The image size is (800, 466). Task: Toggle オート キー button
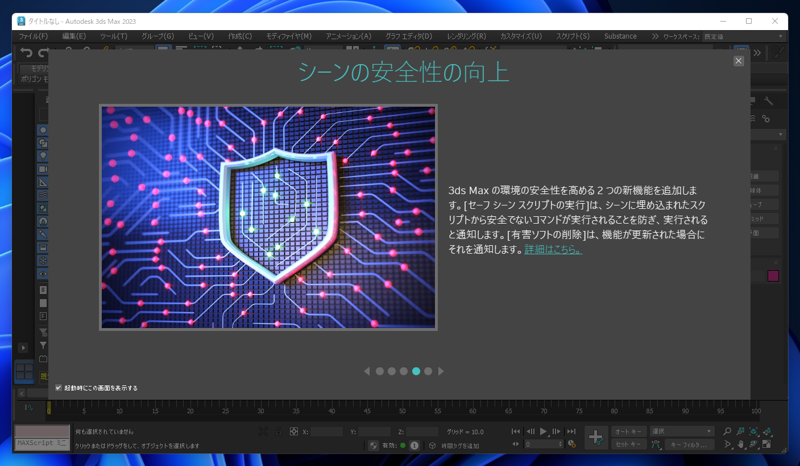629,432
